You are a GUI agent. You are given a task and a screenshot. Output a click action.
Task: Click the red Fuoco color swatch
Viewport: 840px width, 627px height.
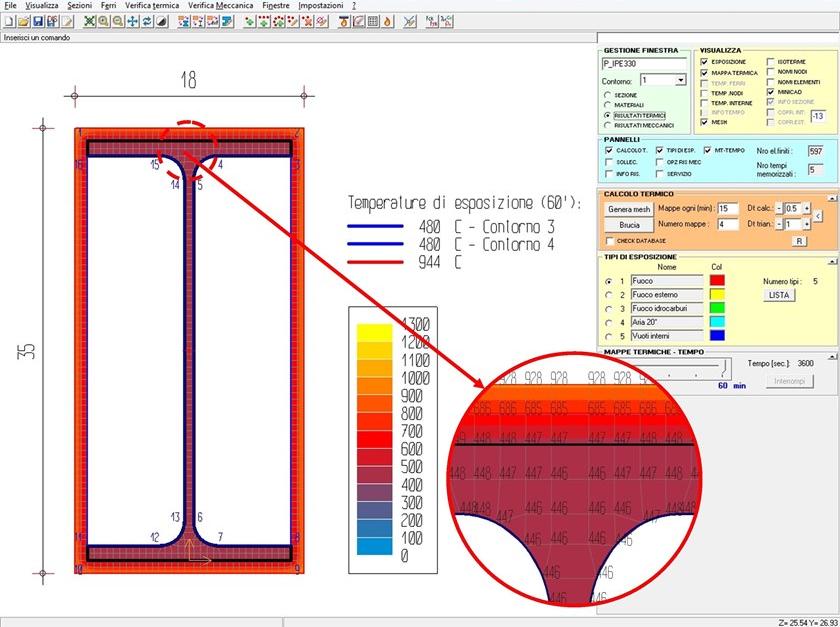coord(717,281)
